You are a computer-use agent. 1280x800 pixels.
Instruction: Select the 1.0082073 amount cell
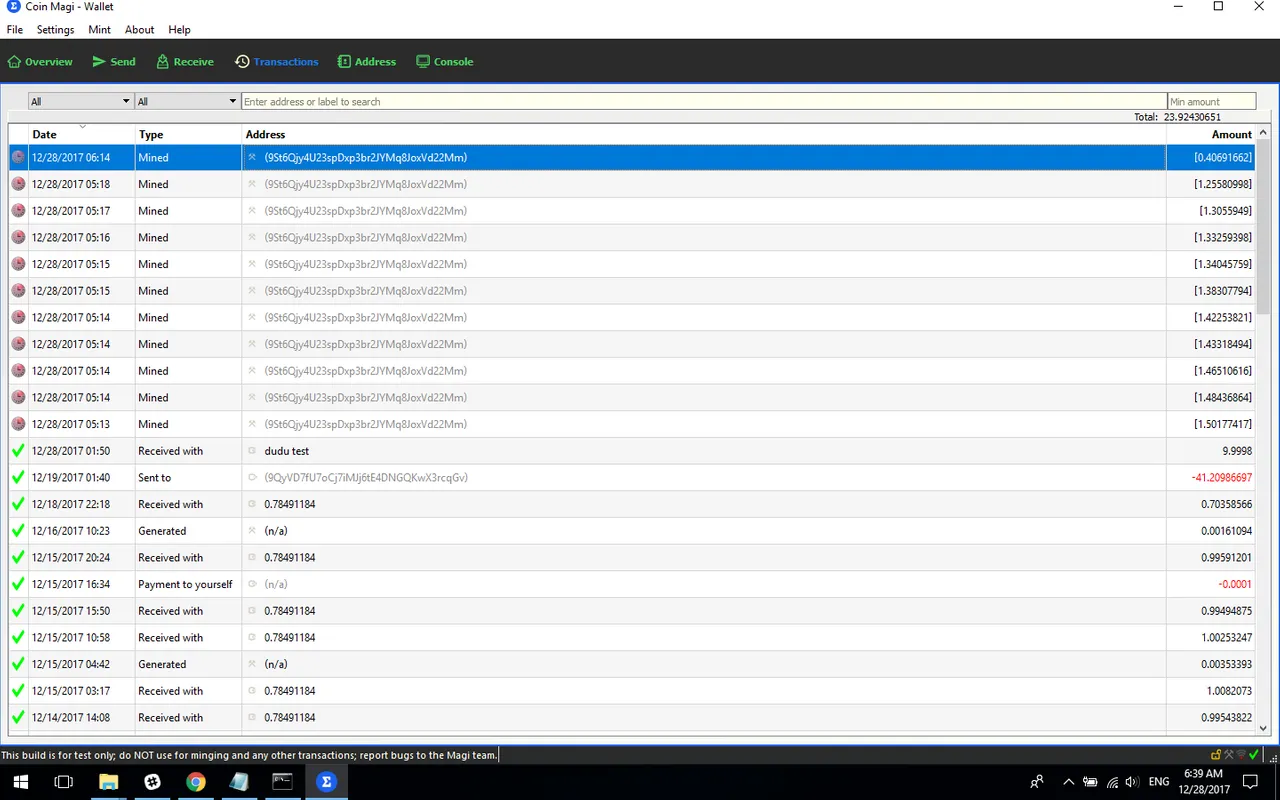tap(1211, 691)
